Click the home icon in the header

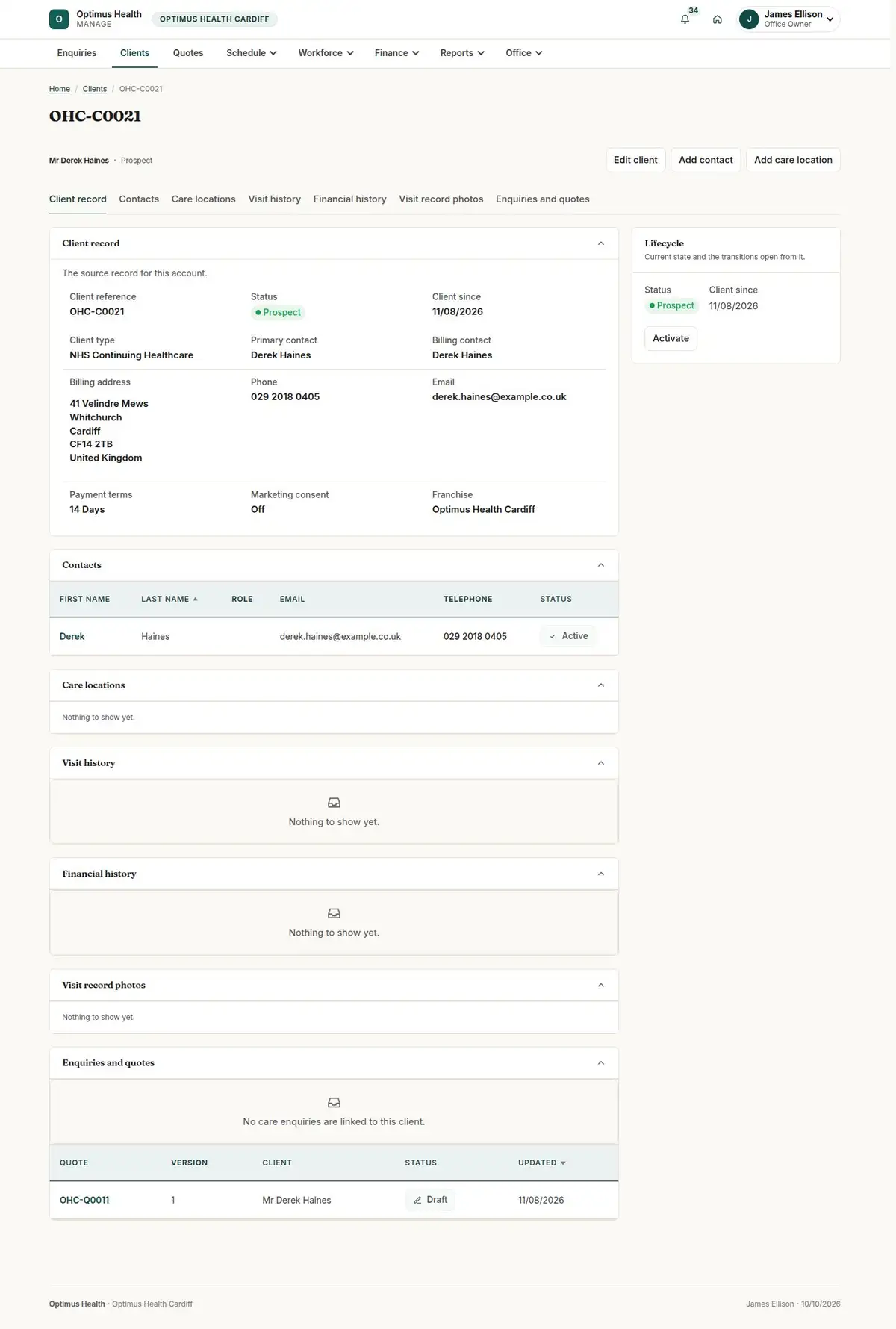pyautogui.click(x=717, y=19)
